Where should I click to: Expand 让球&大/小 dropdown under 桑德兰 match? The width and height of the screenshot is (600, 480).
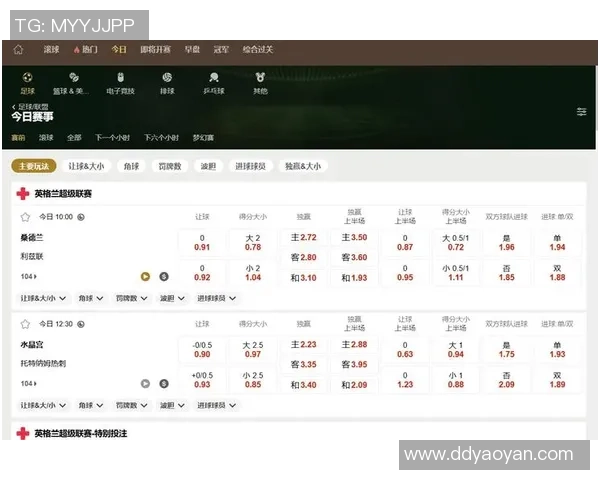43,298
